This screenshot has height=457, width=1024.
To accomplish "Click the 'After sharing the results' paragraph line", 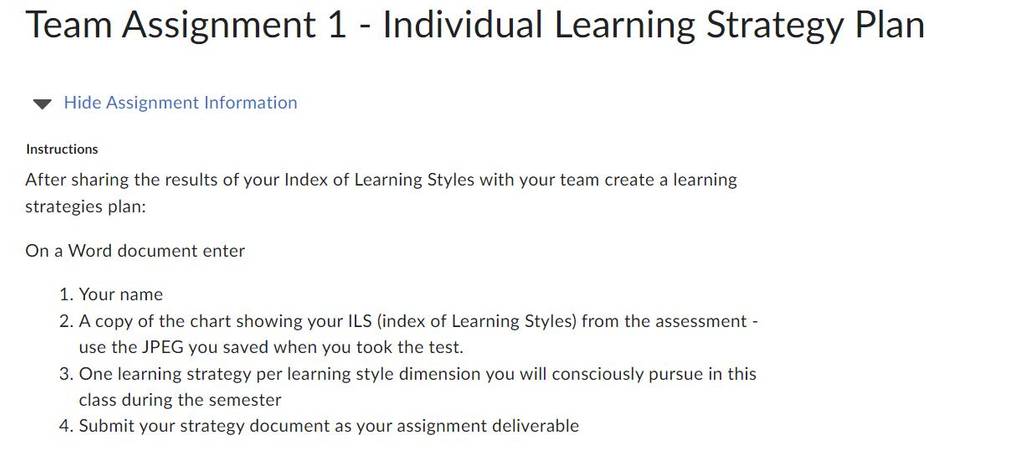I will 381,180.
